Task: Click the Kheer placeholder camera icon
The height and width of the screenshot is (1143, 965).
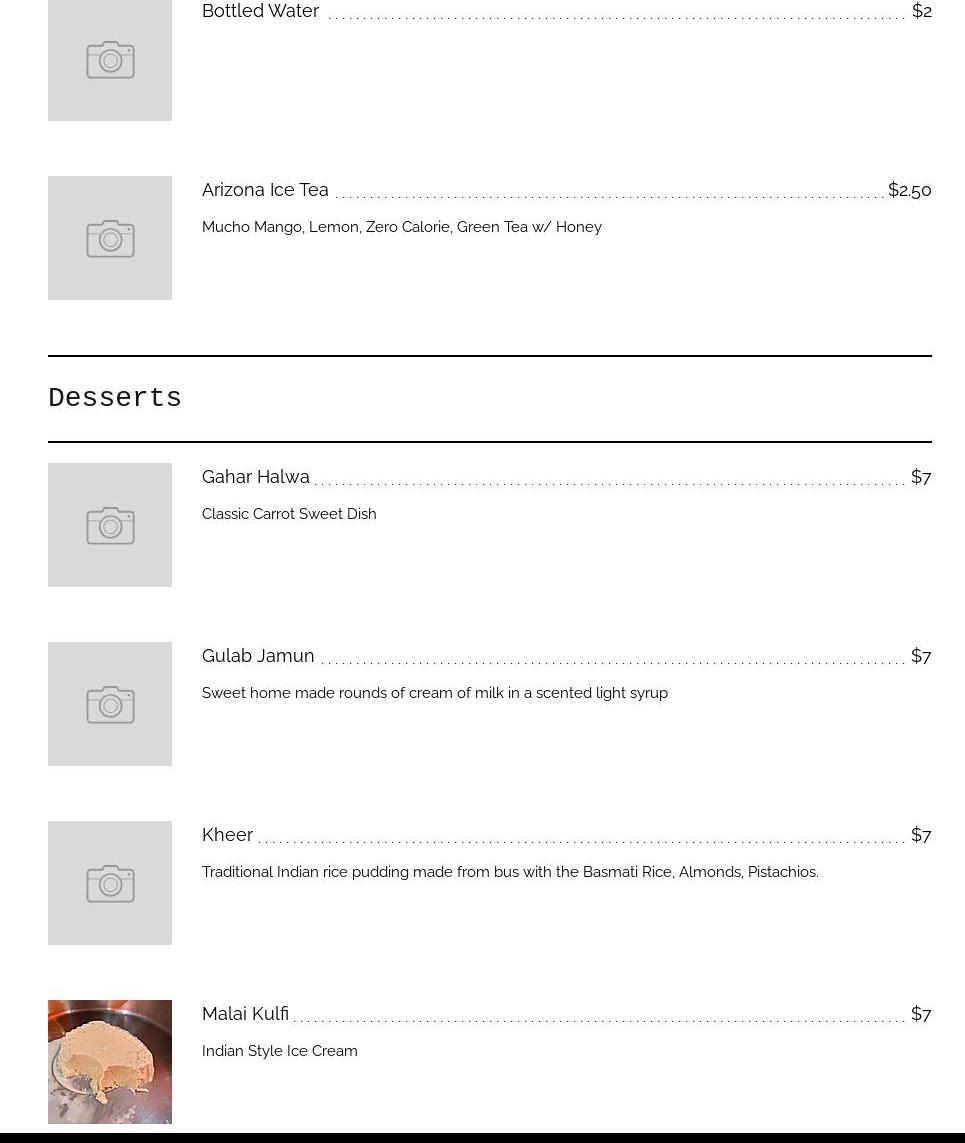Action: tap(110, 883)
